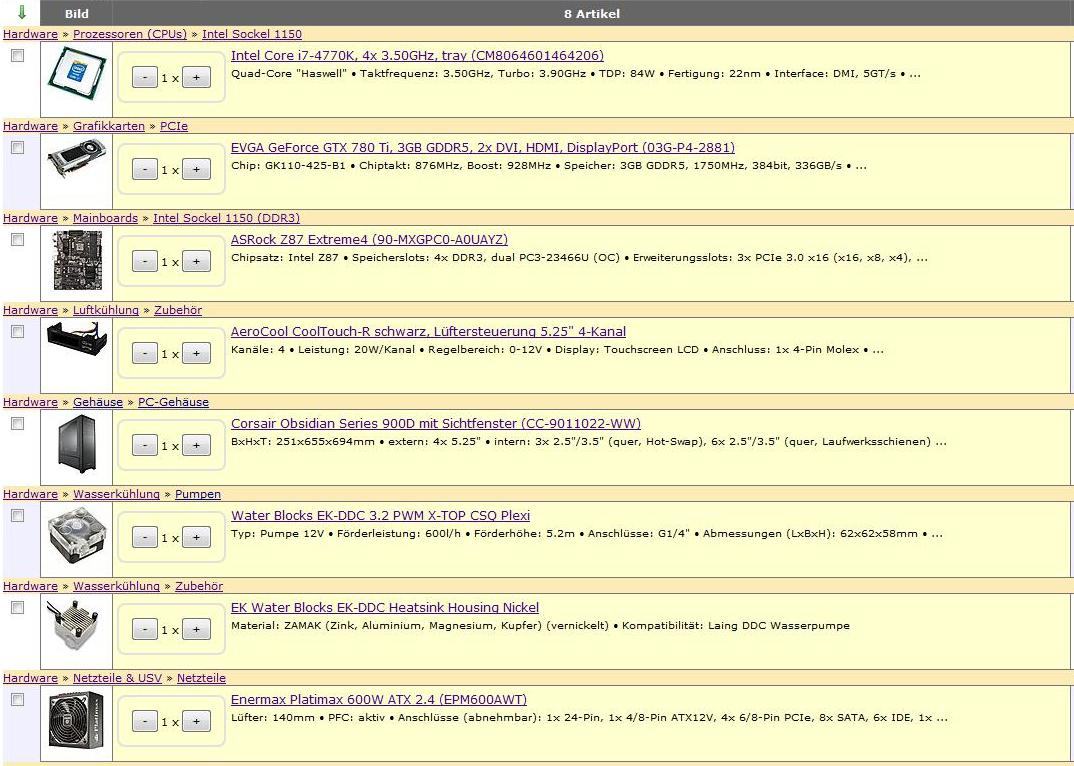The width and height of the screenshot is (1074, 766).
Task: Go to Grafikkarten category
Action: [x=109, y=126]
